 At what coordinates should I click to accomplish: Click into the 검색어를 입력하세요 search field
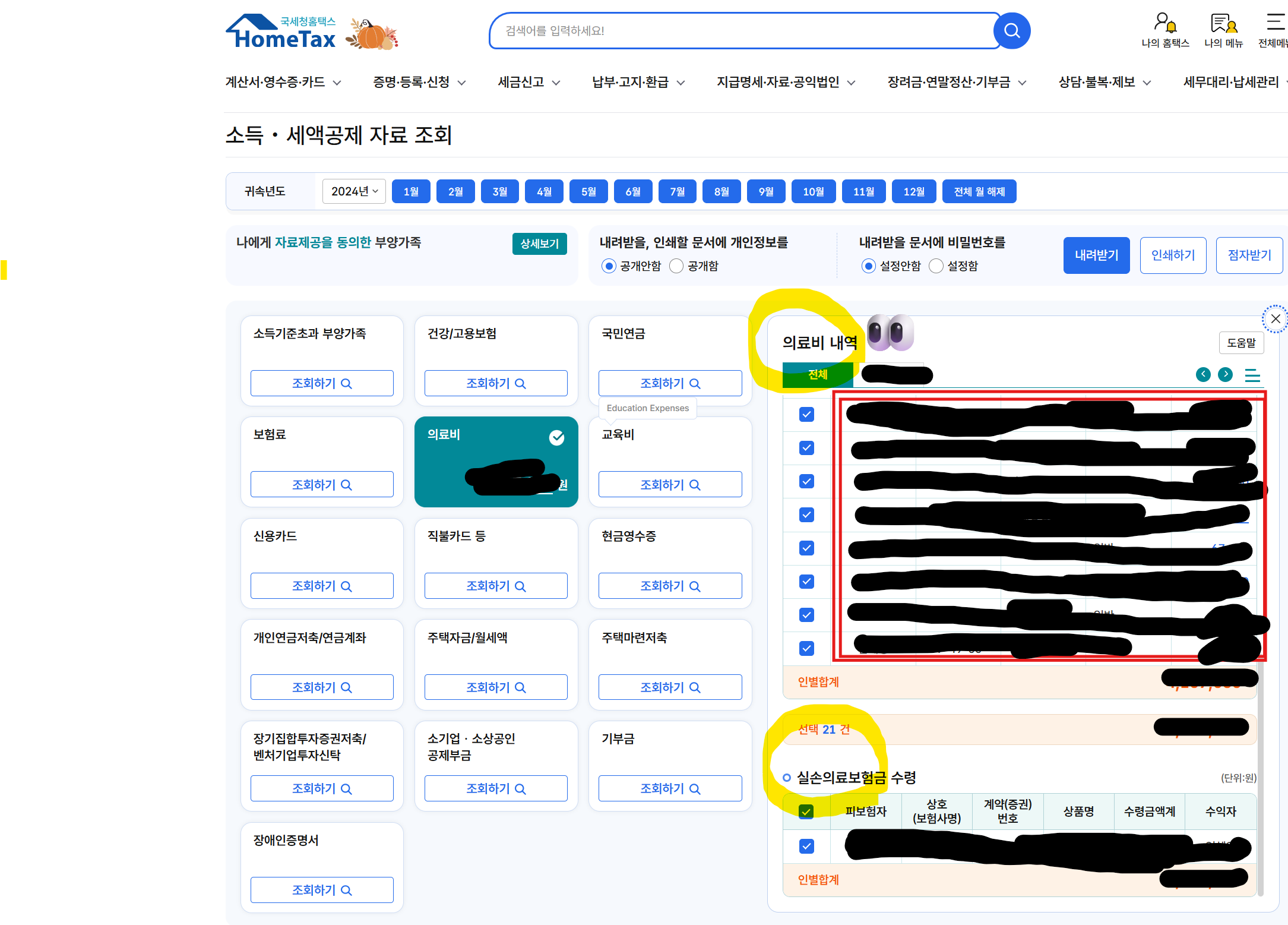[x=742, y=31]
